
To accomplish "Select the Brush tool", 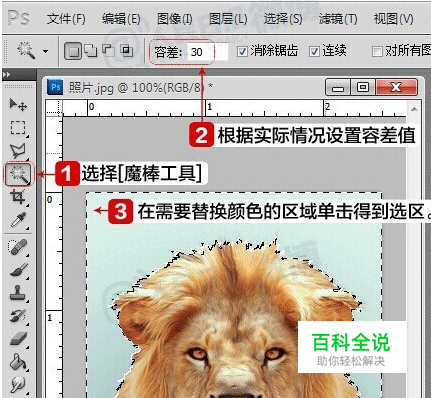I will tap(18, 270).
